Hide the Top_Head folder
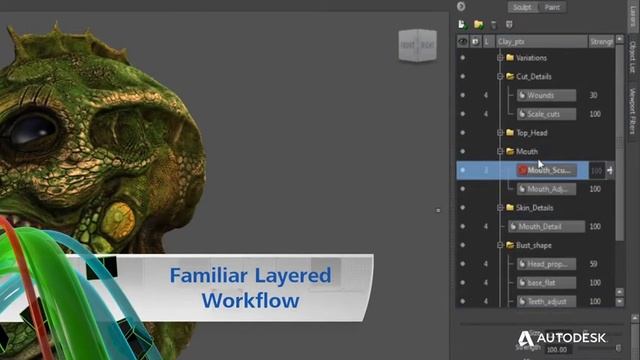 (x=462, y=133)
